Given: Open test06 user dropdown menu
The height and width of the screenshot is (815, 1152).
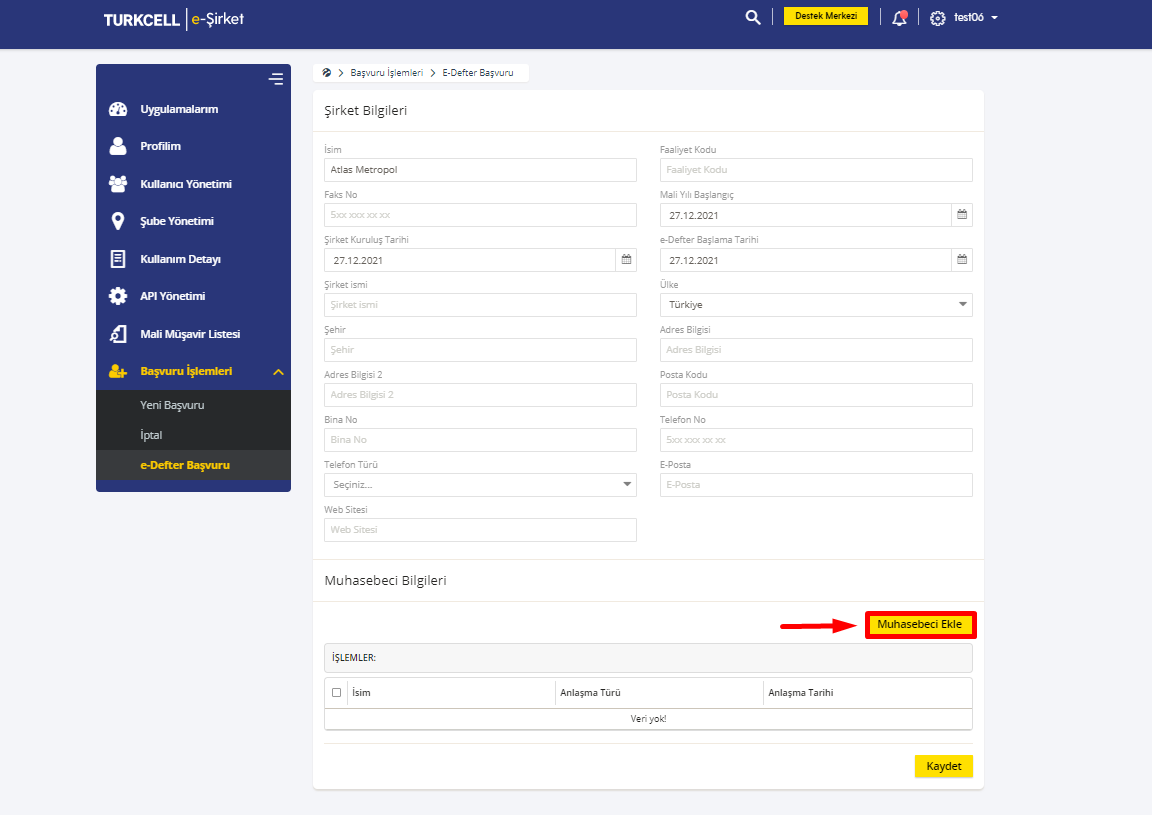Looking at the screenshot, I should (x=975, y=18).
